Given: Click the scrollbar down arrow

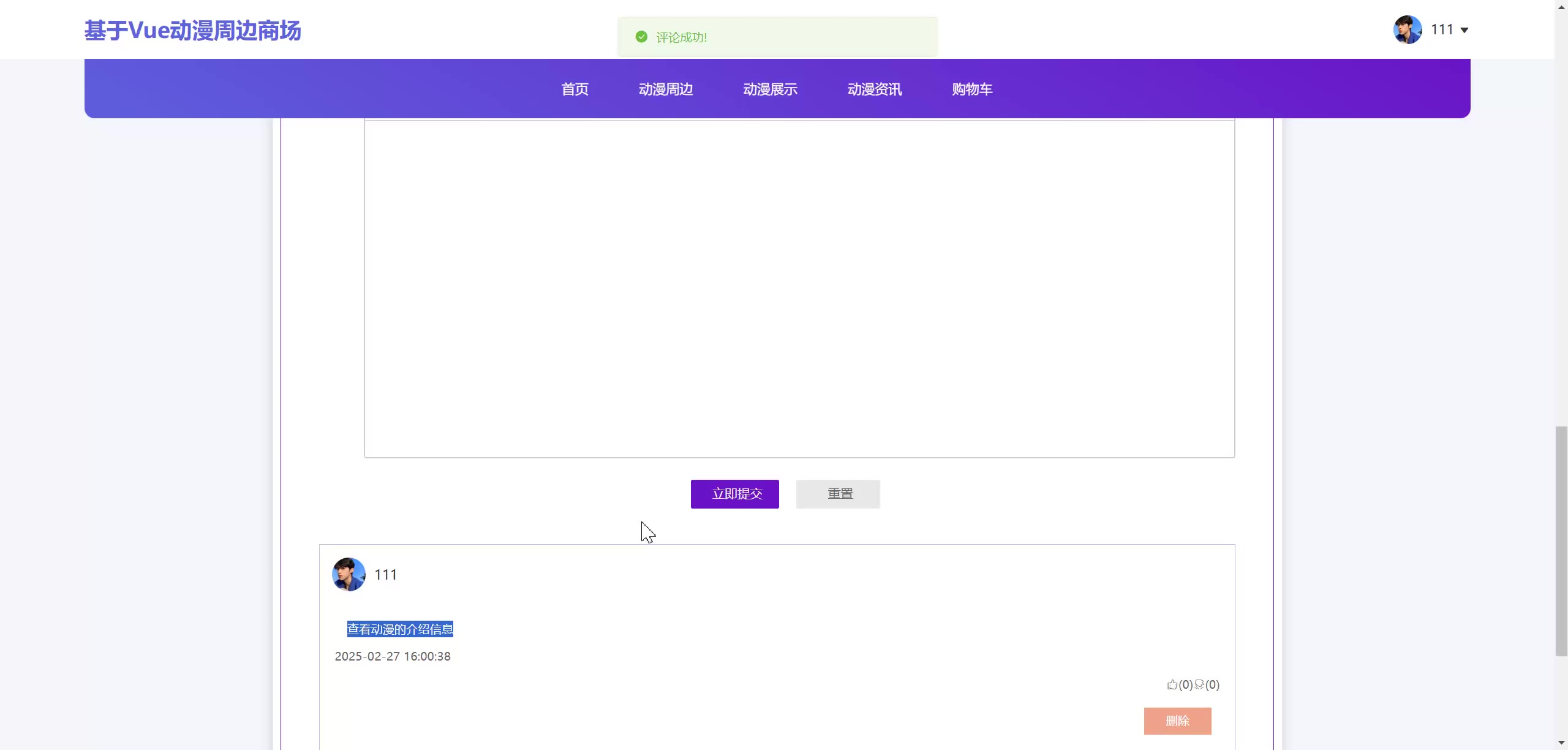Looking at the screenshot, I should [x=1561, y=743].
